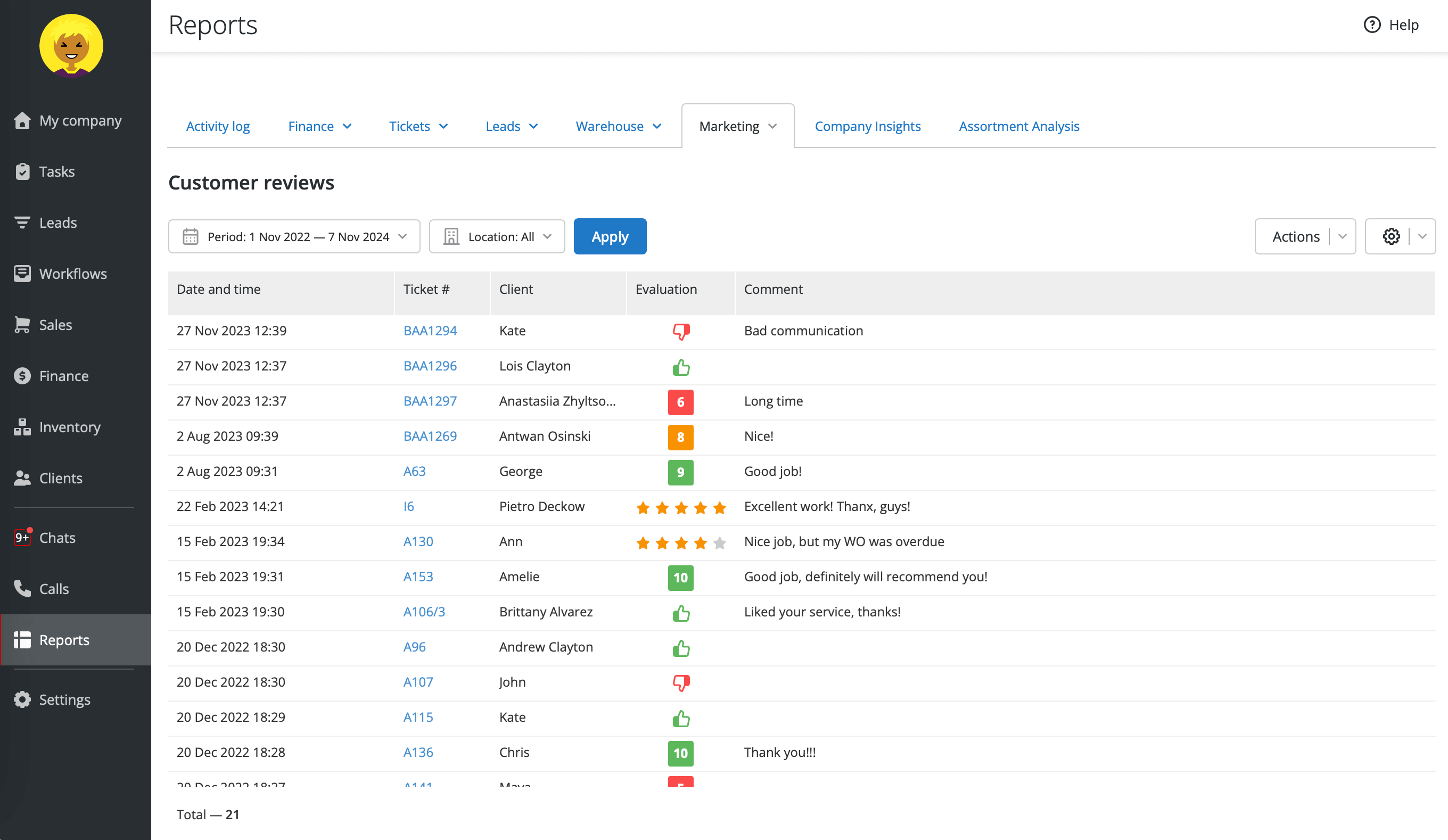Select the Period date range field
The height and width of the screenshot is (840, 1448).
point(294,236)
